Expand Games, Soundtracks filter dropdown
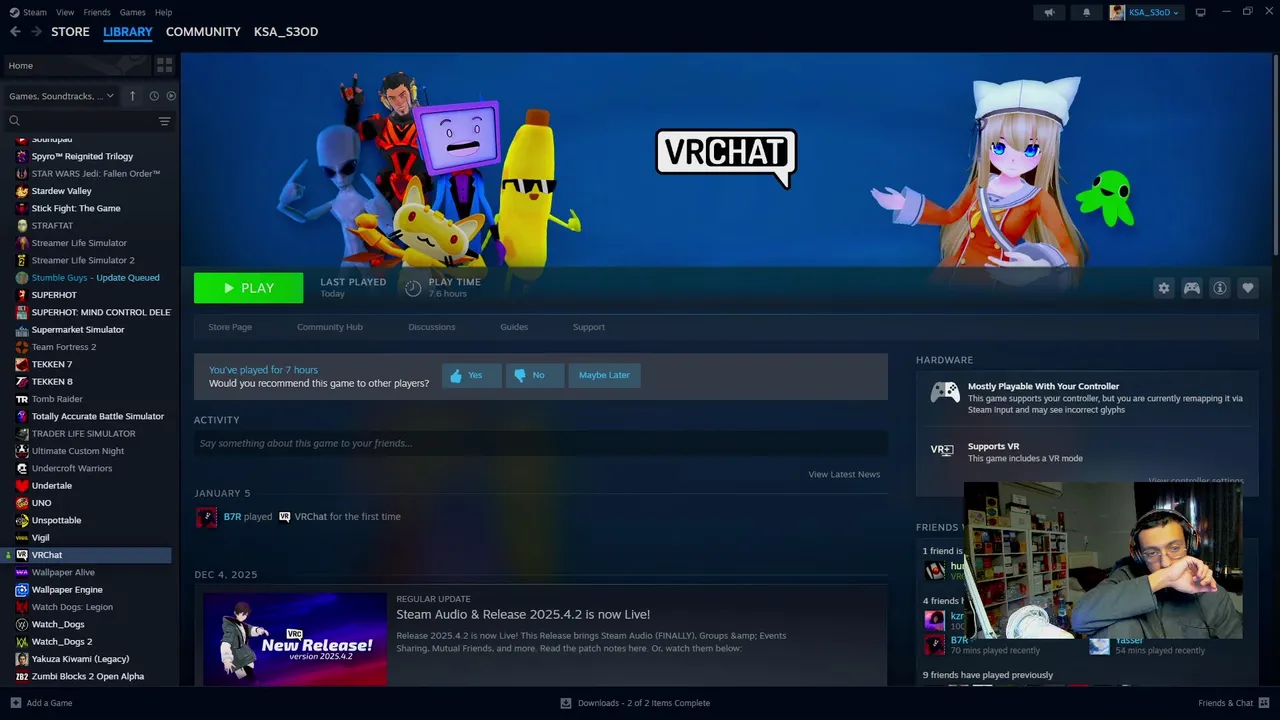The height and width of the screenshot is (720, 1280). [61, 96]
